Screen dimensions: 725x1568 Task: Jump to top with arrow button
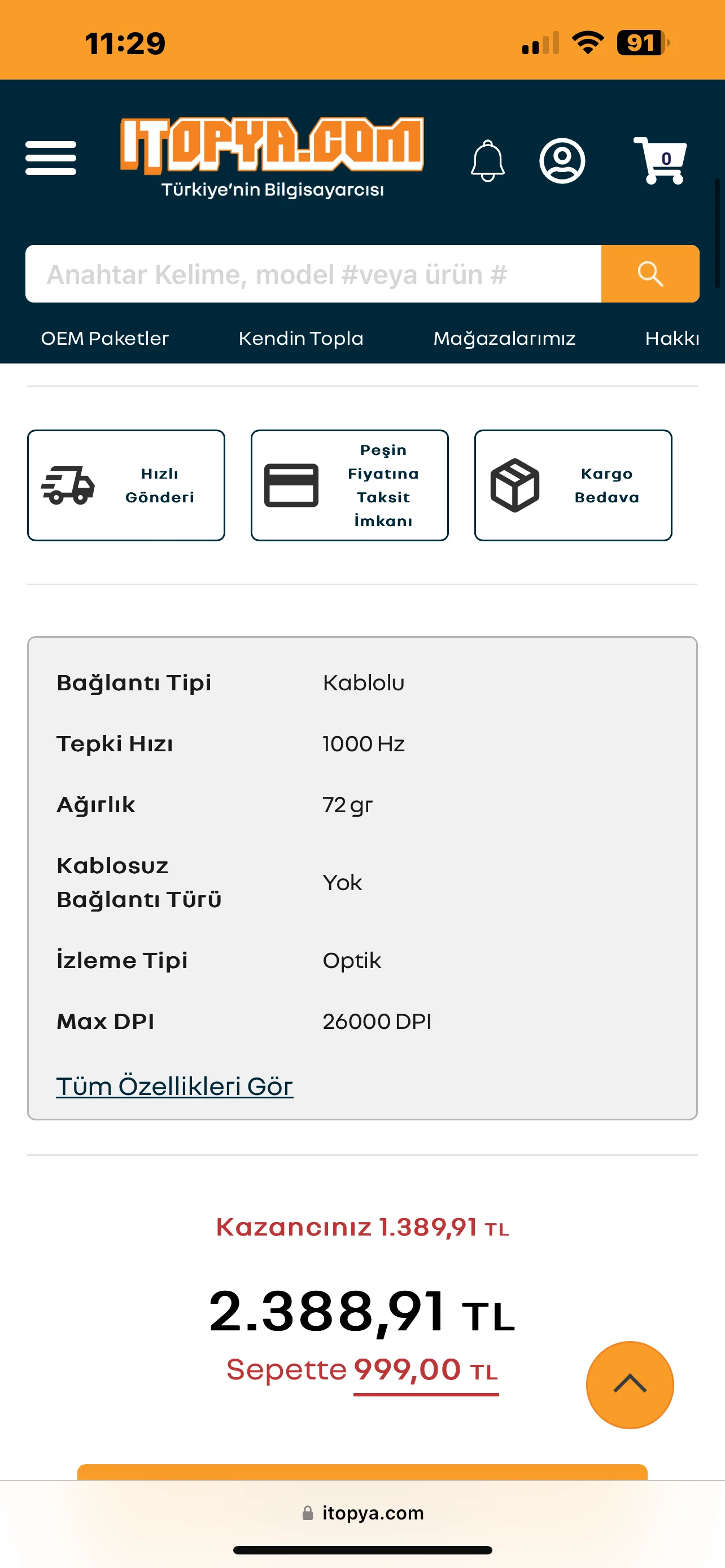630,1385
